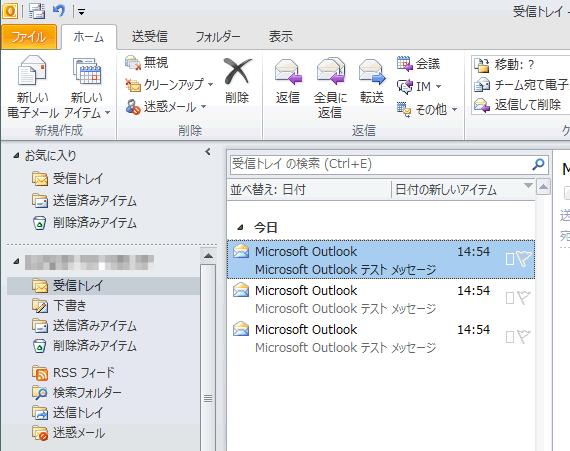Toggle the flag on the first Microsoft Outlook message
Image resolution: width=570 pixels, height=451 pixels.
pyautogui.click(x=524, y=259)
